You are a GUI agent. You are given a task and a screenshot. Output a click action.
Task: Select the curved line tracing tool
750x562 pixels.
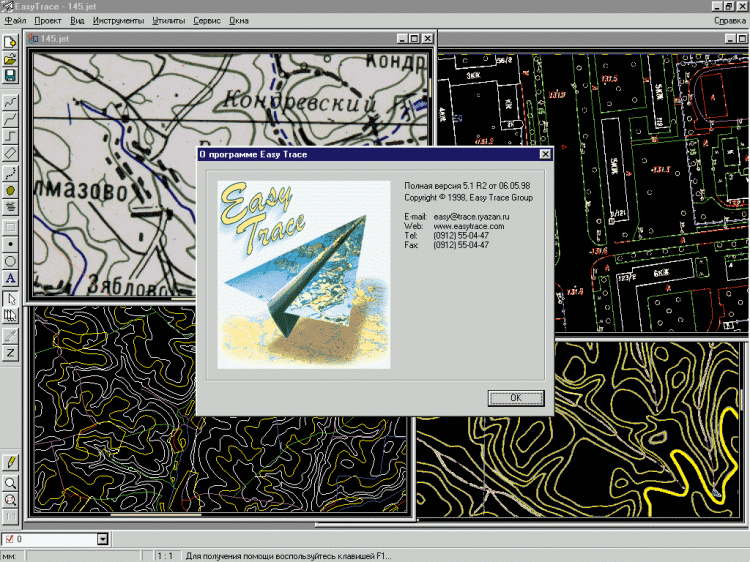coord(10,101)
